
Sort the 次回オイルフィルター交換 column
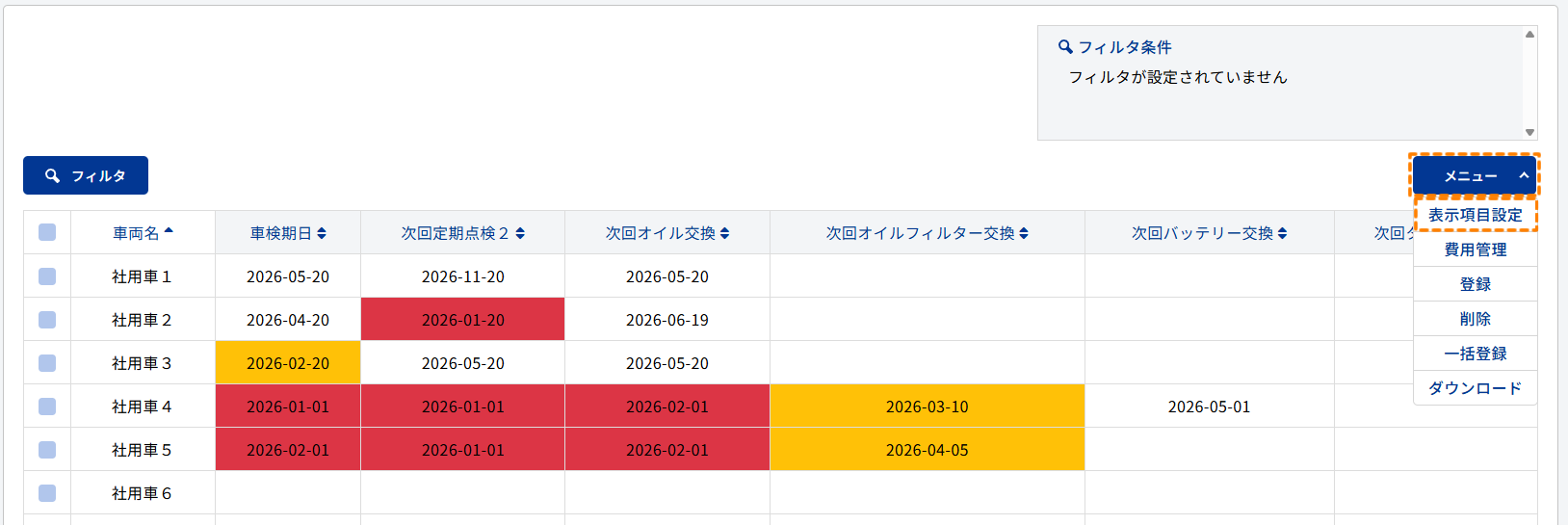coord(1024,233)
